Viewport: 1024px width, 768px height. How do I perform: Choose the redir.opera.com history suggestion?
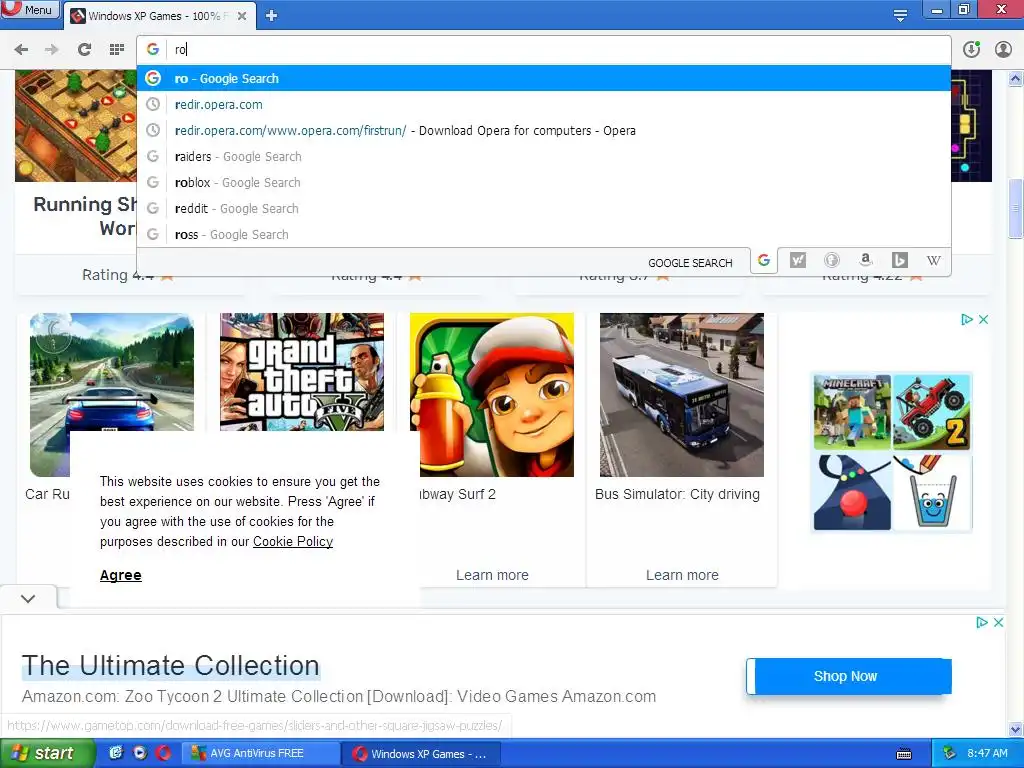[543, 104]
